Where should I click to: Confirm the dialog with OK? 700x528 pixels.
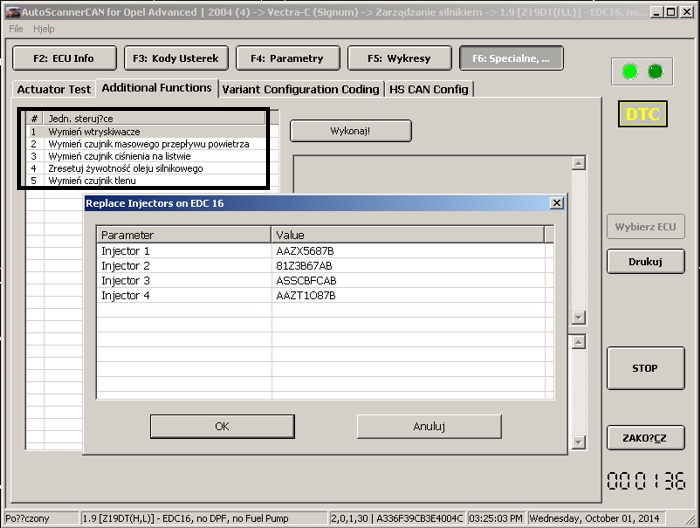(x=222, y=426)
